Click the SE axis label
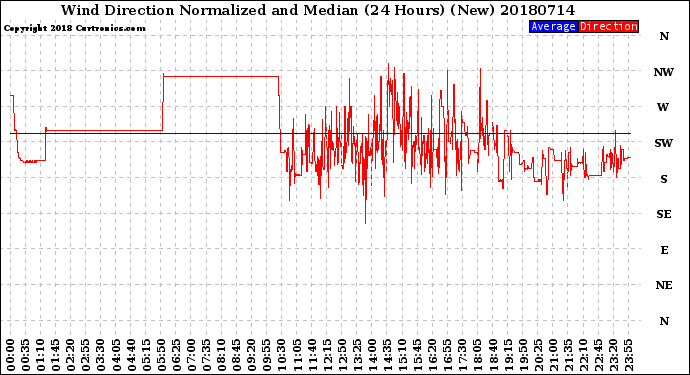 pos(664,214)
